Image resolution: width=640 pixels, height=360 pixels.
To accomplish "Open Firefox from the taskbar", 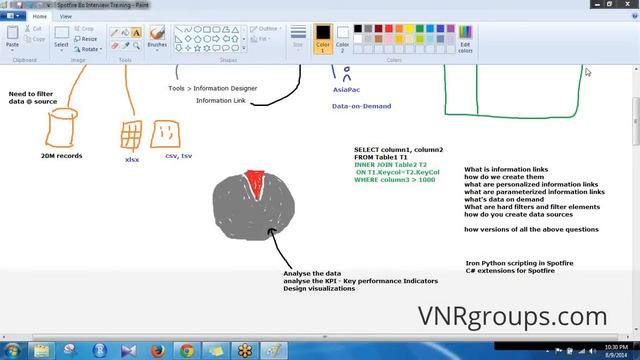I will 158,351.
